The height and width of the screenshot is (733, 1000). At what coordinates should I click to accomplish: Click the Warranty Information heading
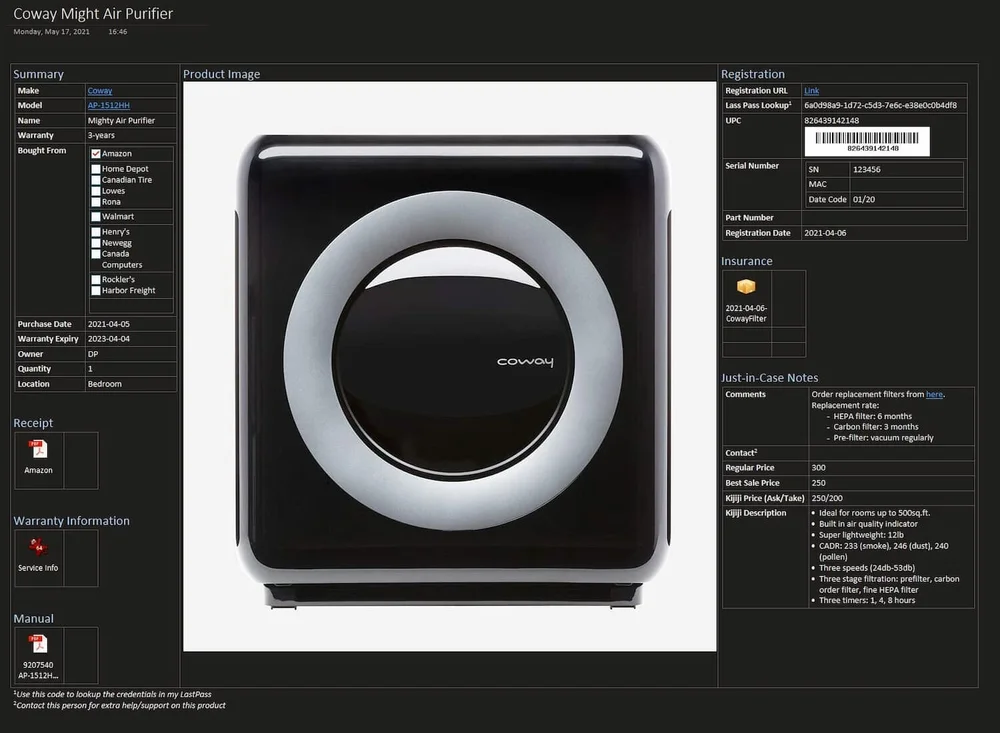pyautogui.click(x=71, y=521)
